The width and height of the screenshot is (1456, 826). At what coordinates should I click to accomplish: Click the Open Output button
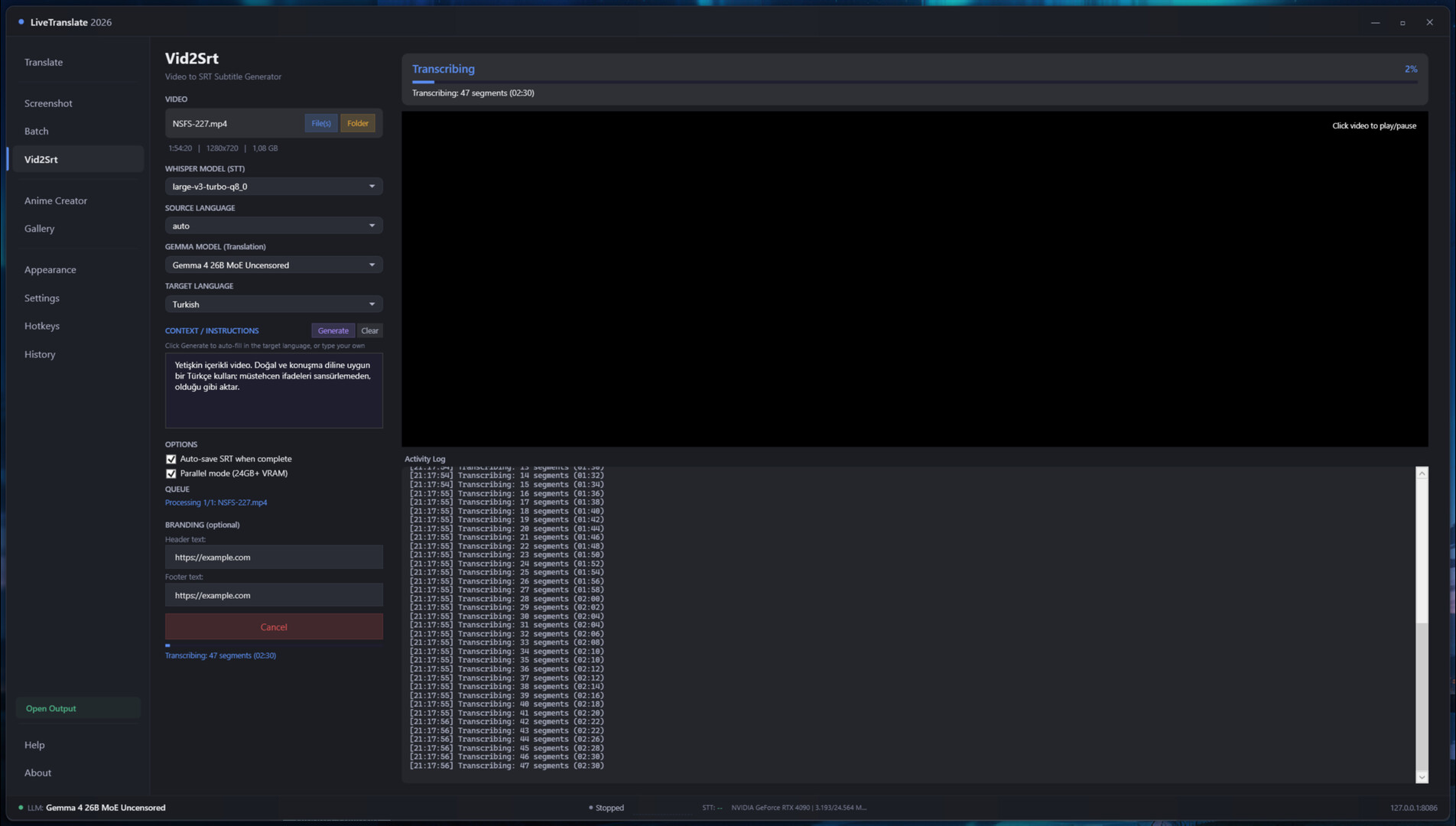pyautogui.click(x=51, y=708)
